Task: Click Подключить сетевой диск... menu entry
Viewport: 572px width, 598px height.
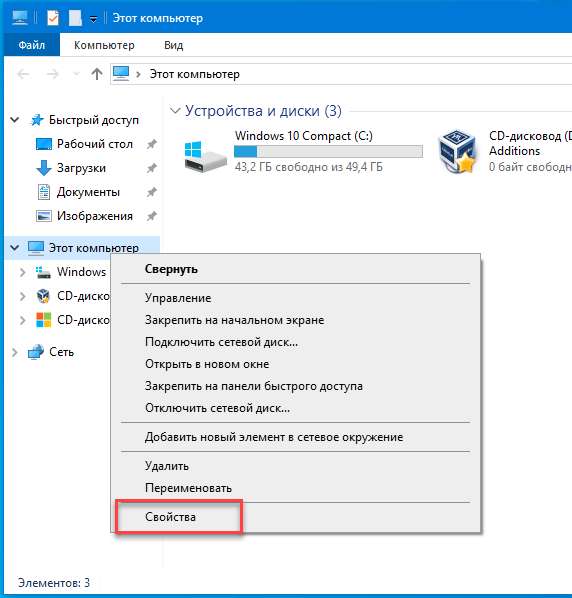Action: click(x=221, y=342)
